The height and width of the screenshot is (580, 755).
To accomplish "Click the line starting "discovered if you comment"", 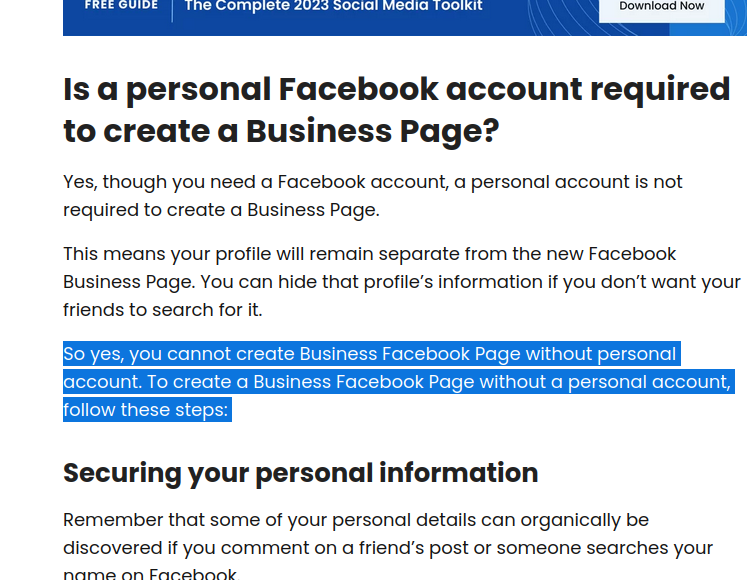I will click(387, 548).
